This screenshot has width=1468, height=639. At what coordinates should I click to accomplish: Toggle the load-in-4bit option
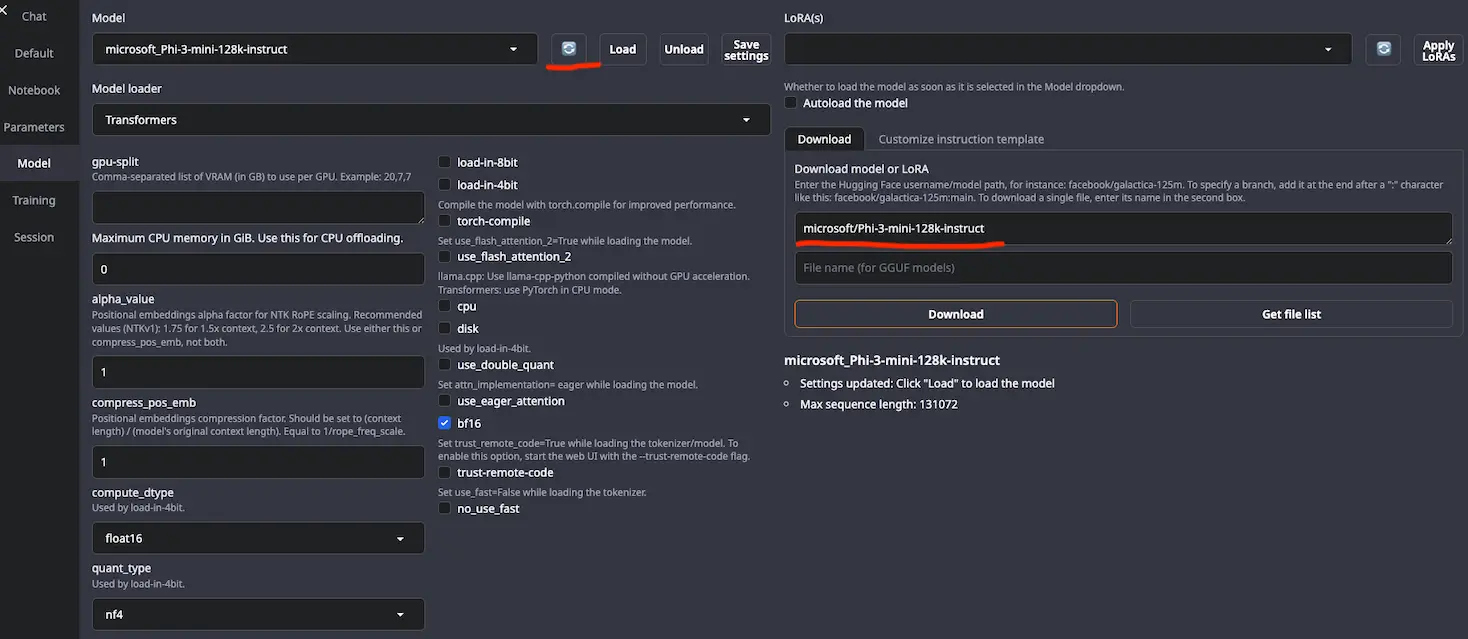pyautogui.click(x=445, y=185)
